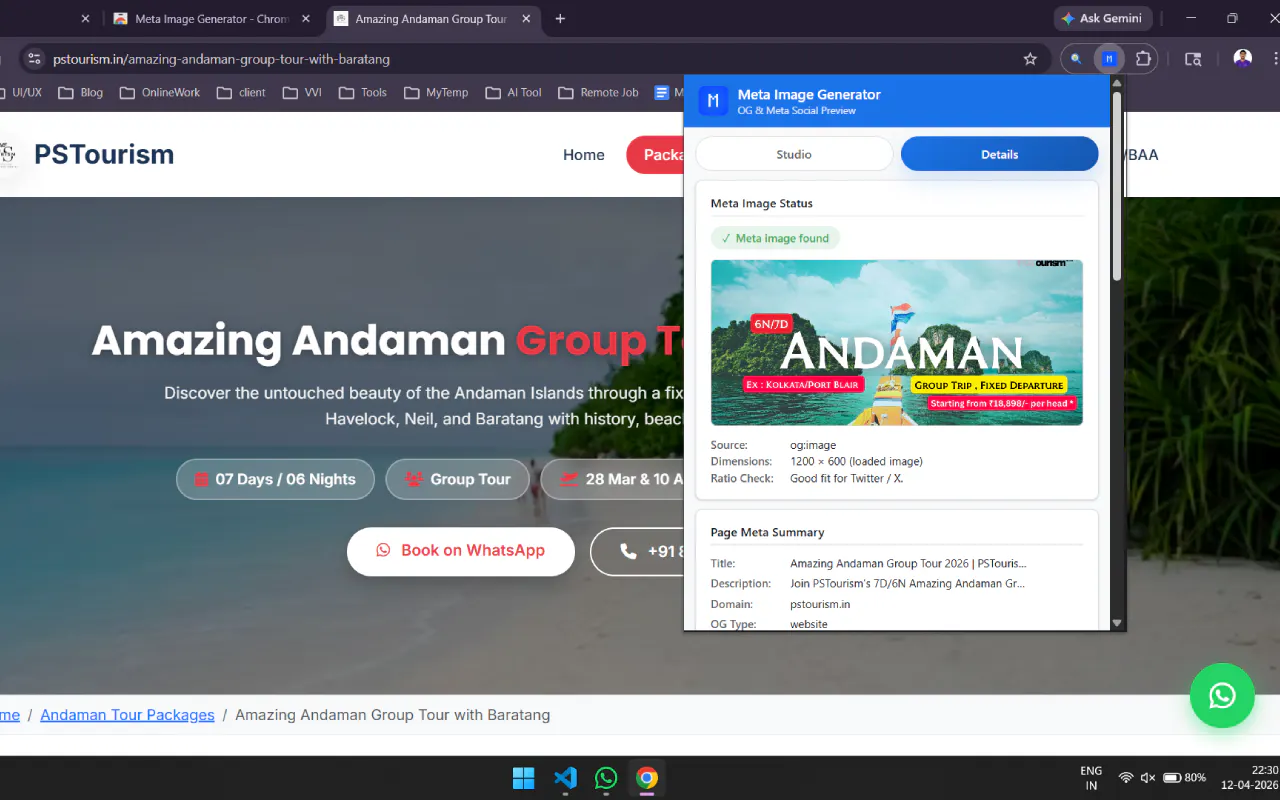Click the phone number call button
This screenshot has width=1280, height=800.
coord(638,551)
